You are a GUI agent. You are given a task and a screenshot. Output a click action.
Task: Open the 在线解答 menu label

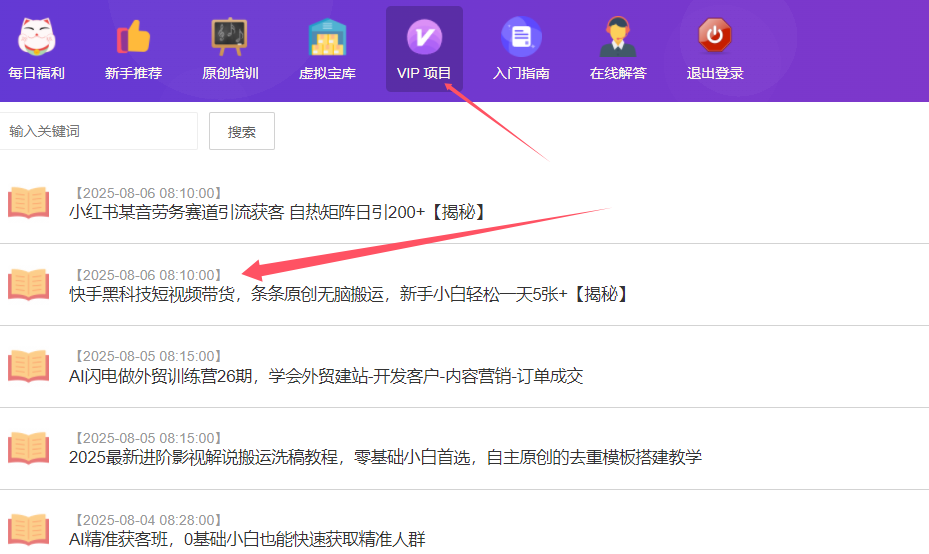pyautogui.click(x=618, y=73)
